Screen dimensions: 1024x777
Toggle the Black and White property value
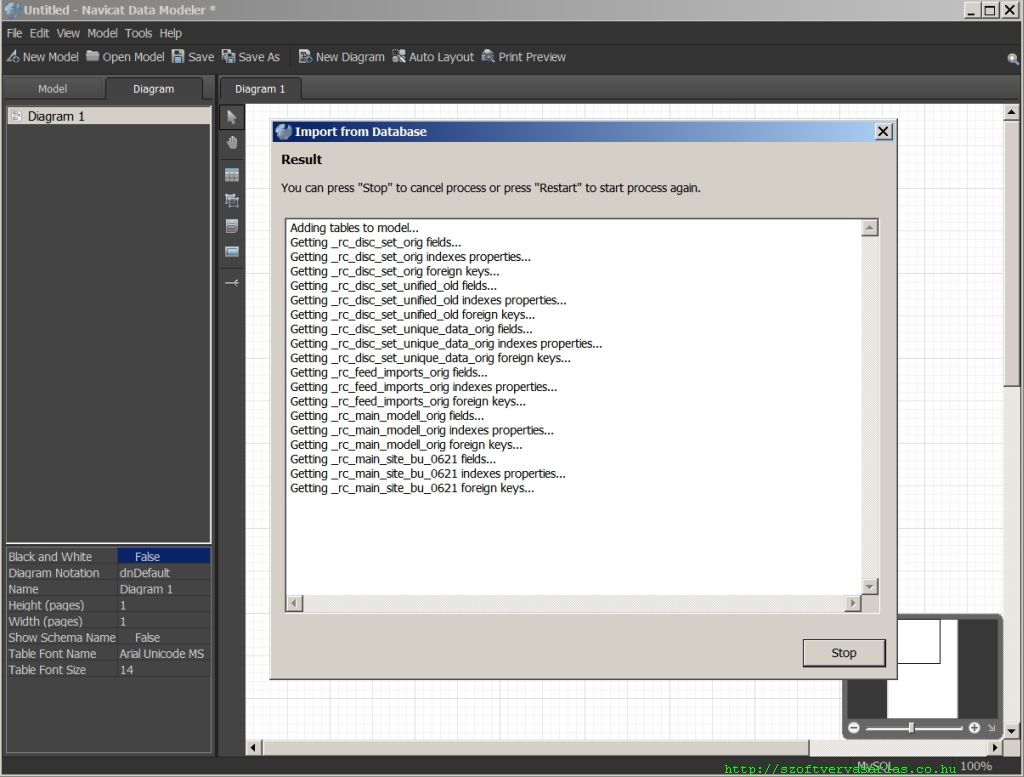[163, 557]
